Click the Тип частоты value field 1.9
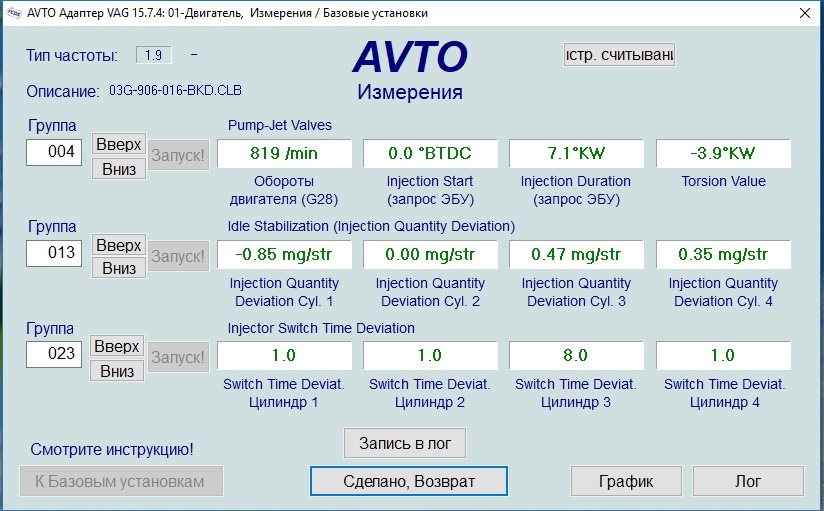 153,55
